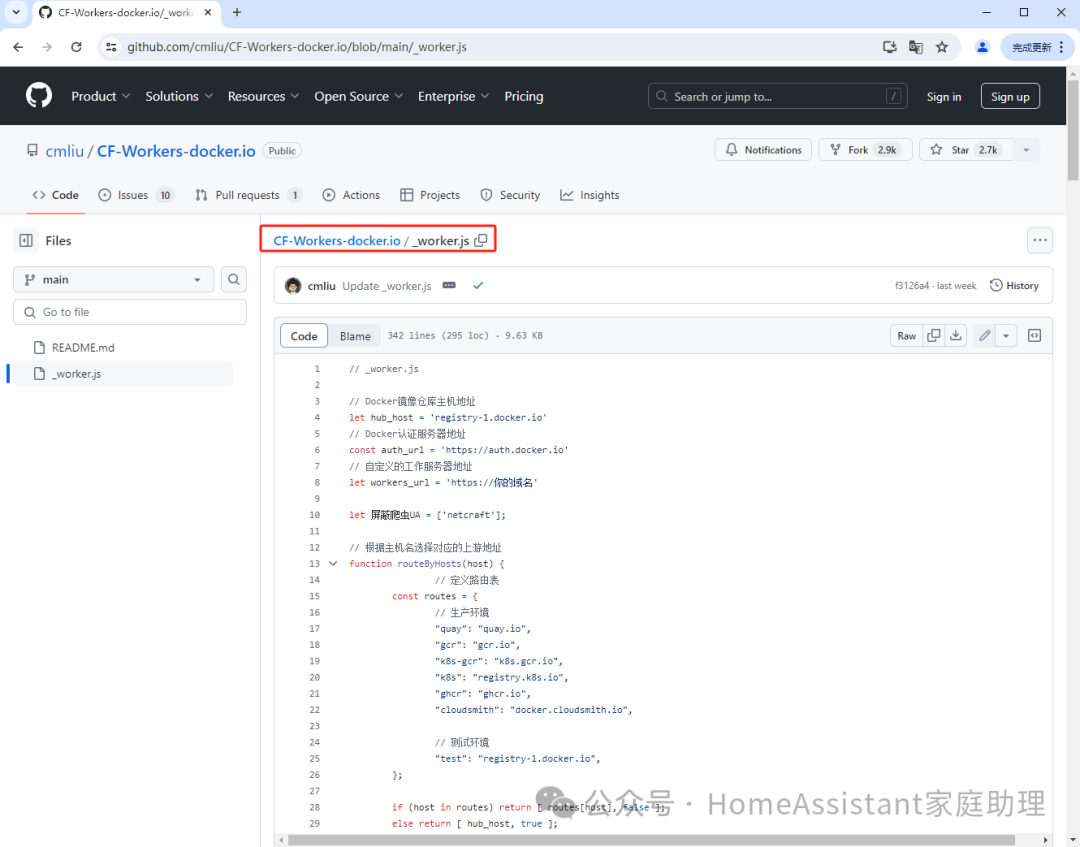Open more edit options dropdown arrow
Viewport: 1080px width, 847px height.
(x=1006, y=335)
